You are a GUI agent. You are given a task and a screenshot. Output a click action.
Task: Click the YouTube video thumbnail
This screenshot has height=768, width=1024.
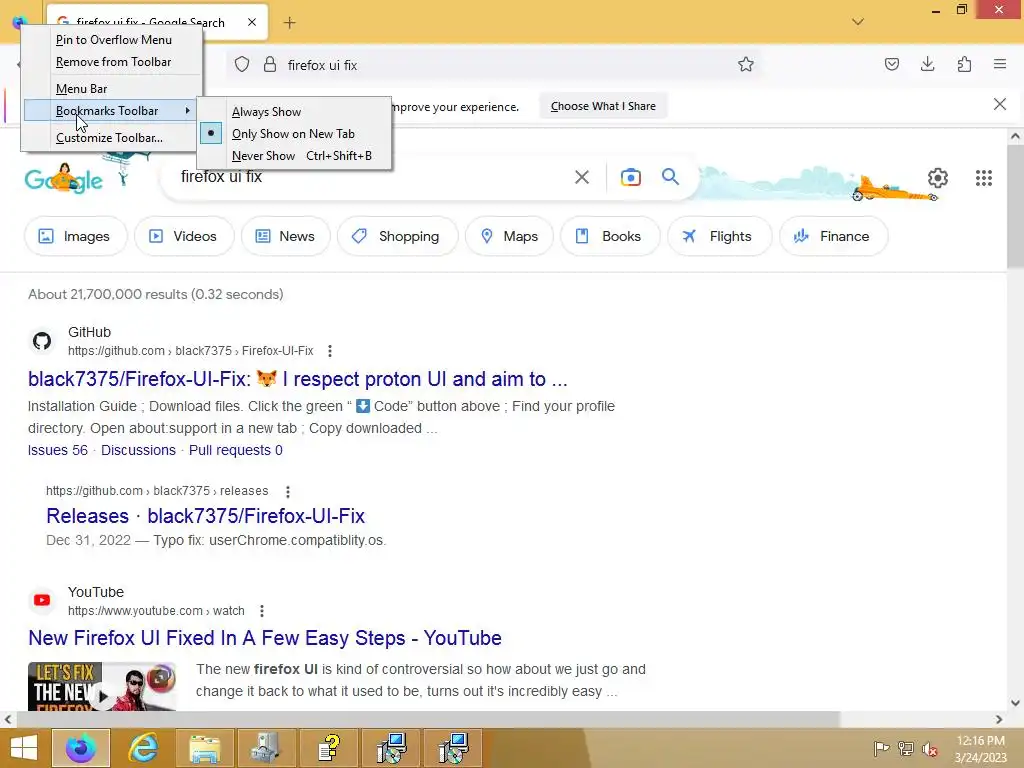click(102, 686)
